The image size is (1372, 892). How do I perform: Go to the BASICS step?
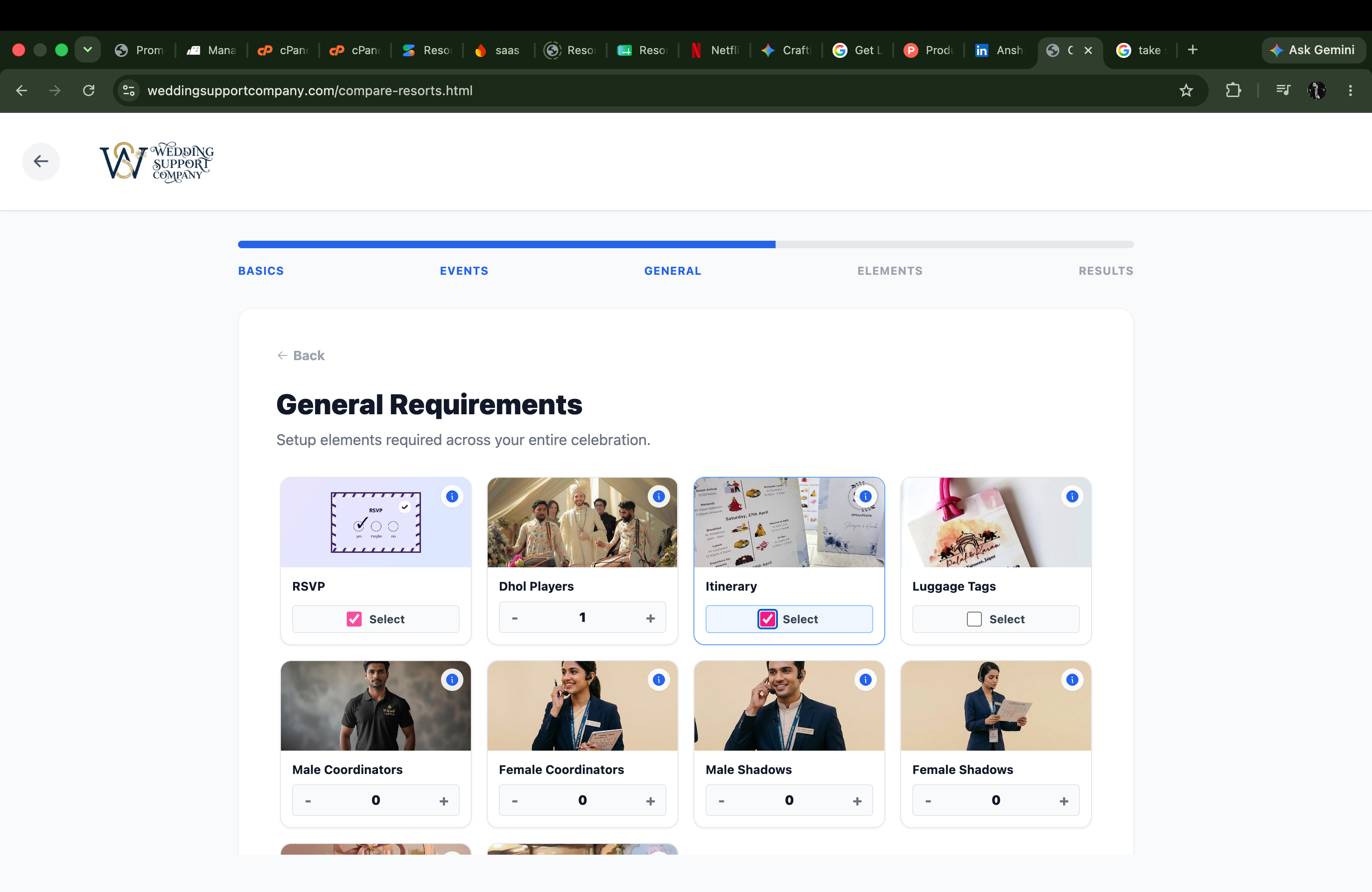[261, 271]
